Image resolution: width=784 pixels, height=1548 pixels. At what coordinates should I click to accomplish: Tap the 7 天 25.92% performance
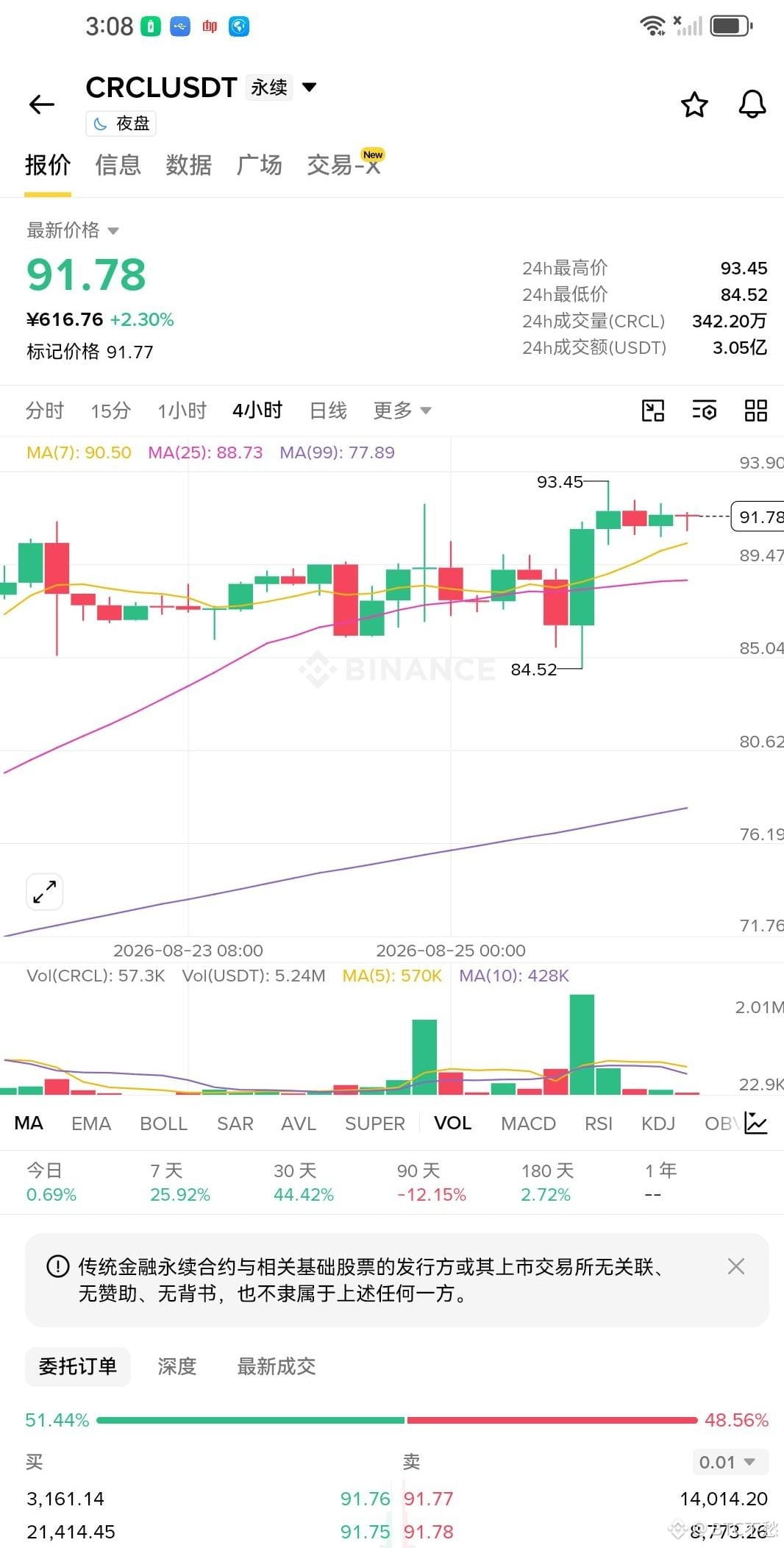[x=180, y=1182]
